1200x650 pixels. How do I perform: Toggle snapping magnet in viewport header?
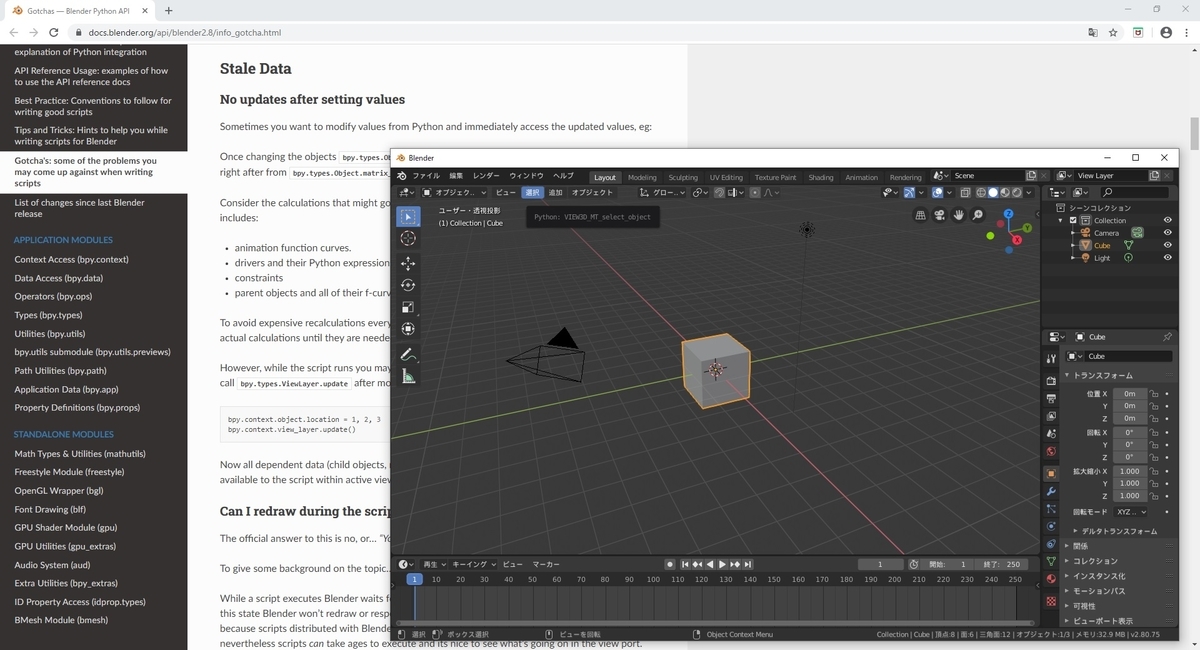pos(718,192)
